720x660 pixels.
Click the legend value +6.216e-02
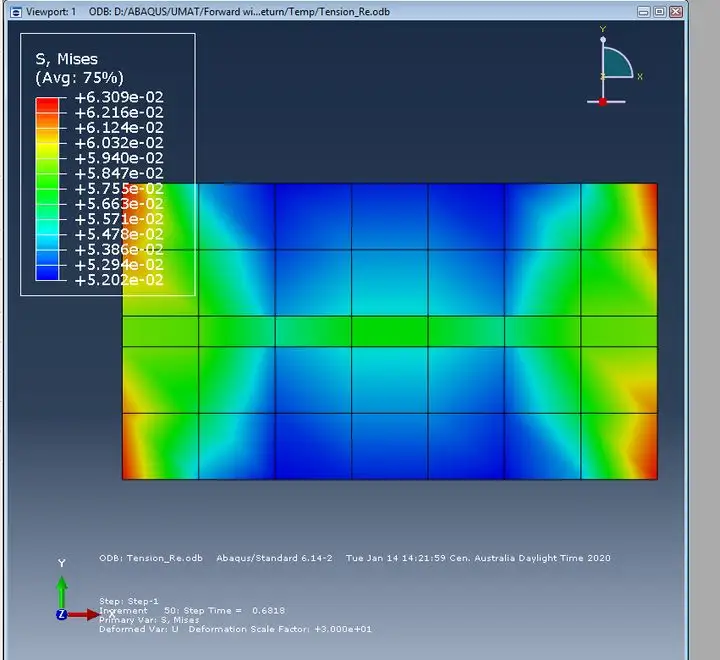point(119,113)
